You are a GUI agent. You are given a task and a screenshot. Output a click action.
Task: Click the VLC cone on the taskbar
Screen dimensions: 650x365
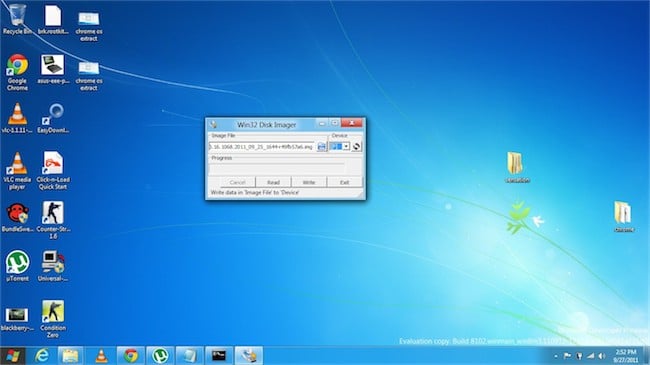101,356
